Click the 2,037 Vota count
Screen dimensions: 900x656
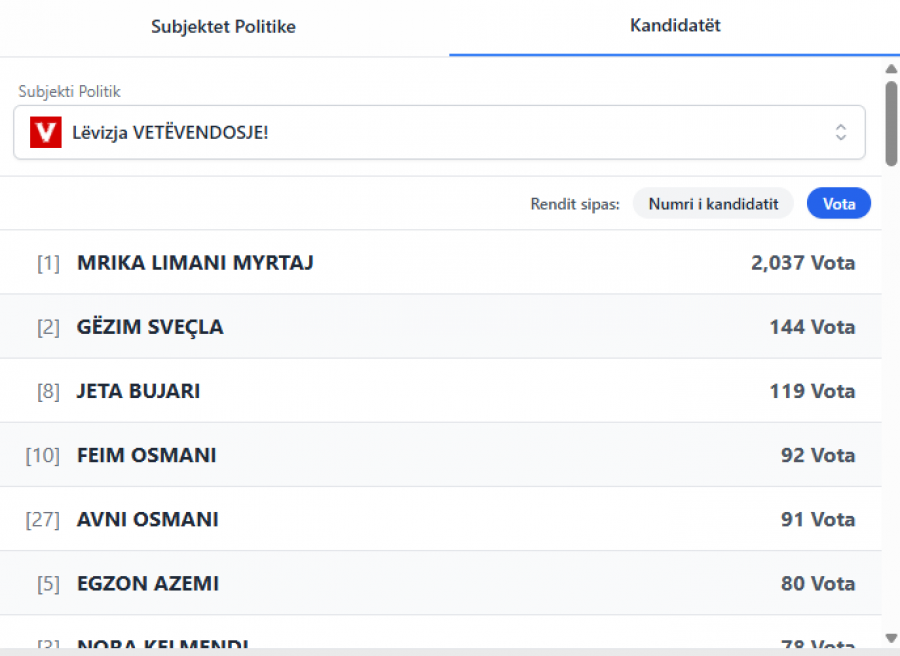803,263
